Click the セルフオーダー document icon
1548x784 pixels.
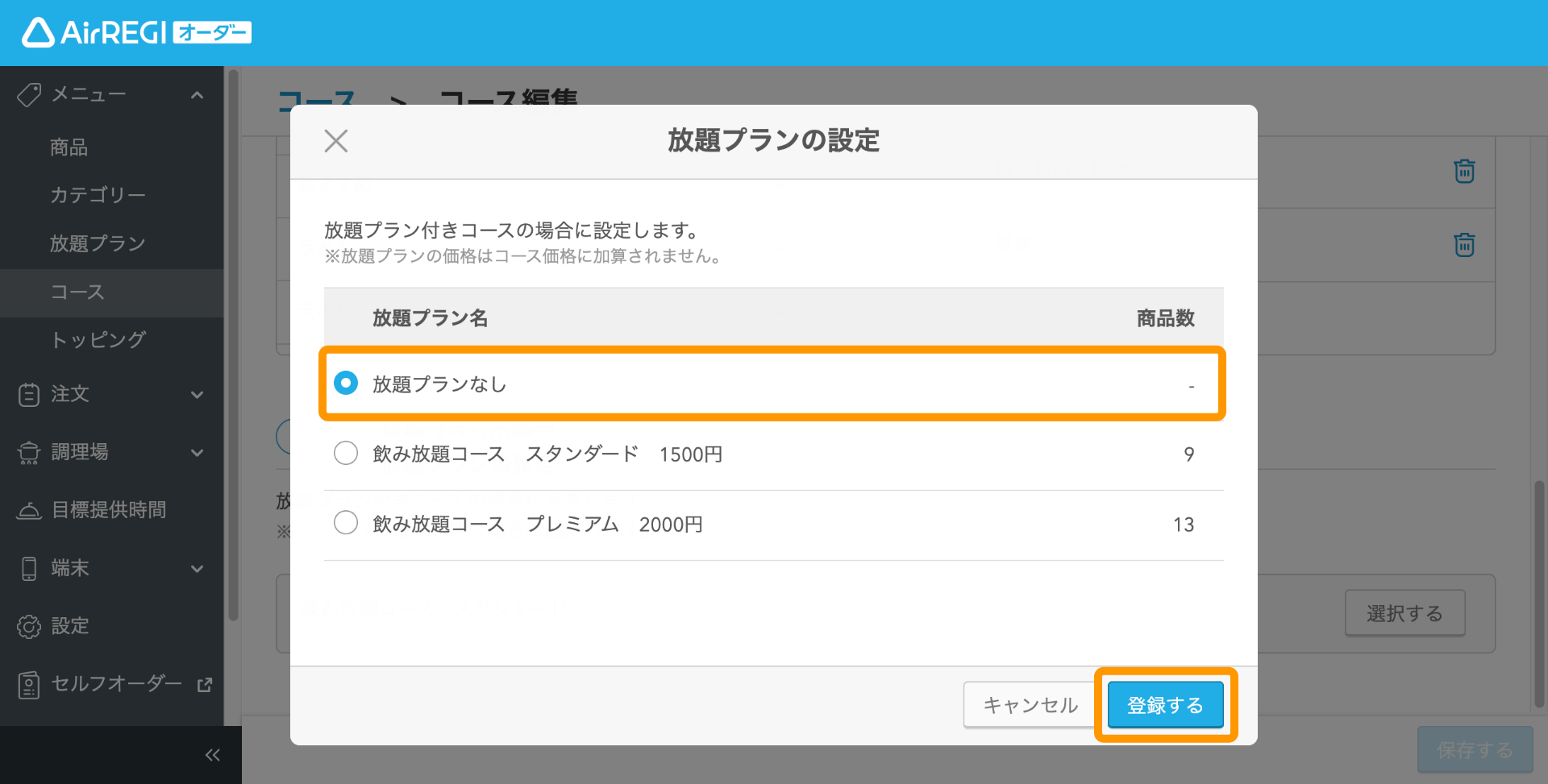click(29, 685)
